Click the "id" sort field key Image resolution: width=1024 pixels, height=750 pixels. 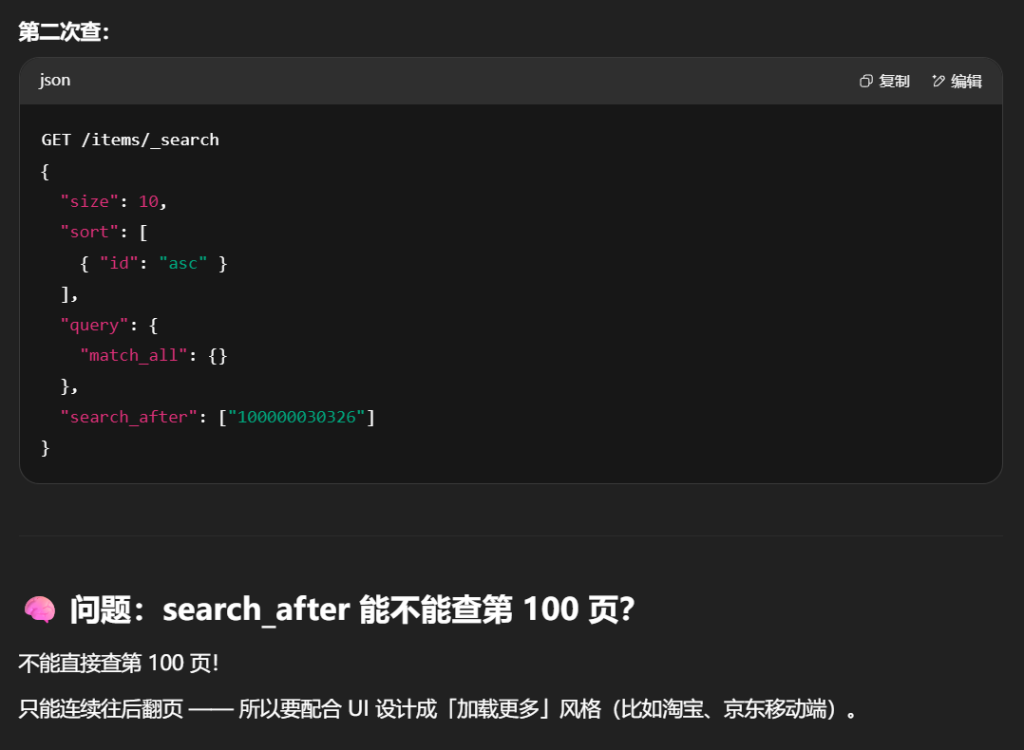click(119, 263)
